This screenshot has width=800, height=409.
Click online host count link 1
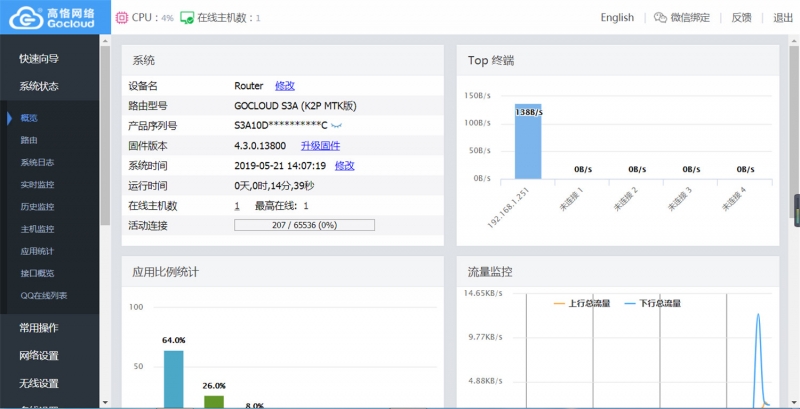click(x=237, y=206)
